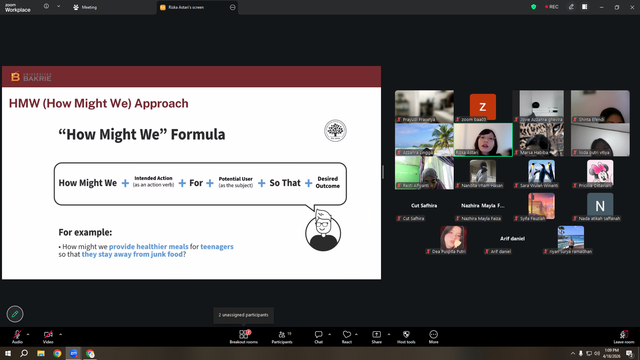Select Nada atikah saffanah N avatar
The height and width of the screenshot is (360, 640).
(x=600, y=206)
